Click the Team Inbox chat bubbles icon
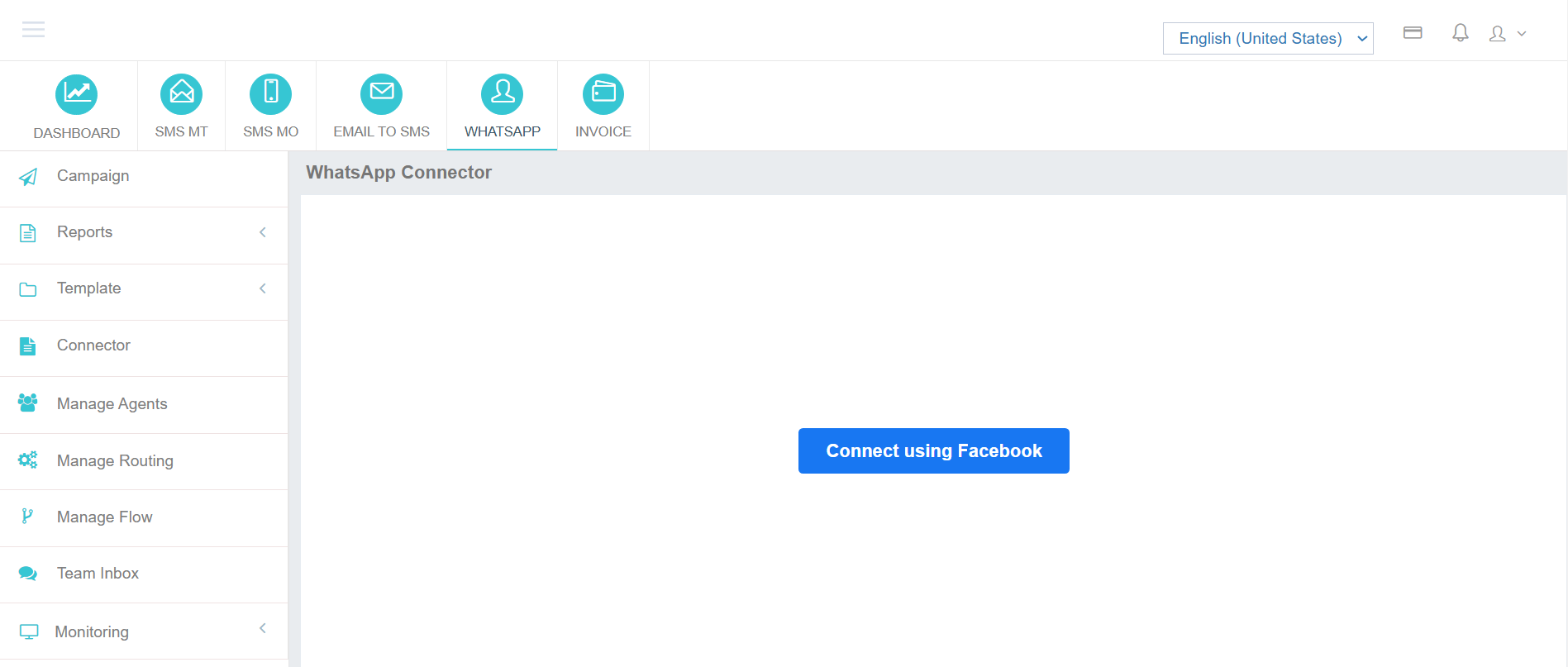 [x=28, y=574]
